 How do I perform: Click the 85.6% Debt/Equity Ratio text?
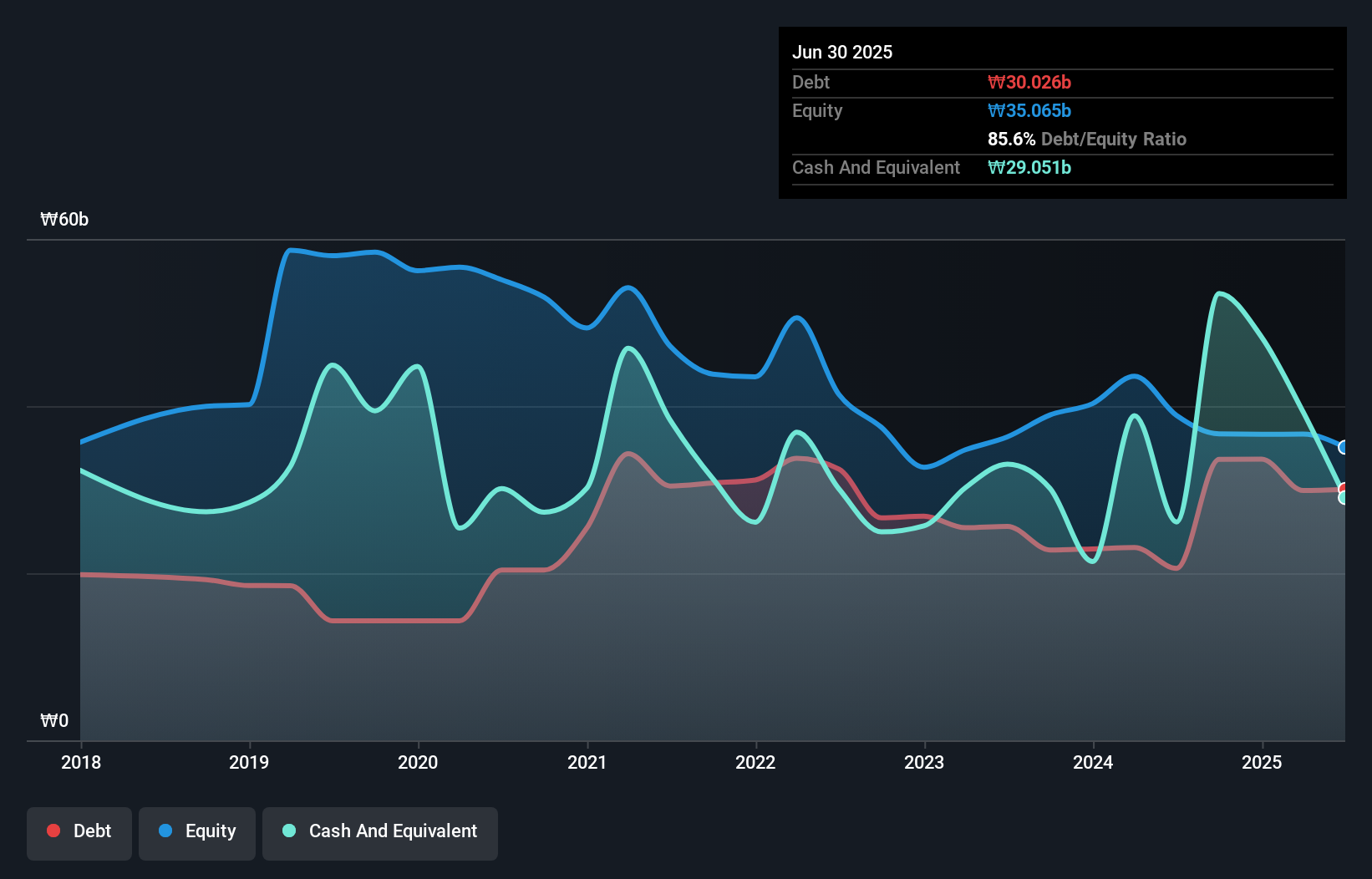click(1086, 139)
